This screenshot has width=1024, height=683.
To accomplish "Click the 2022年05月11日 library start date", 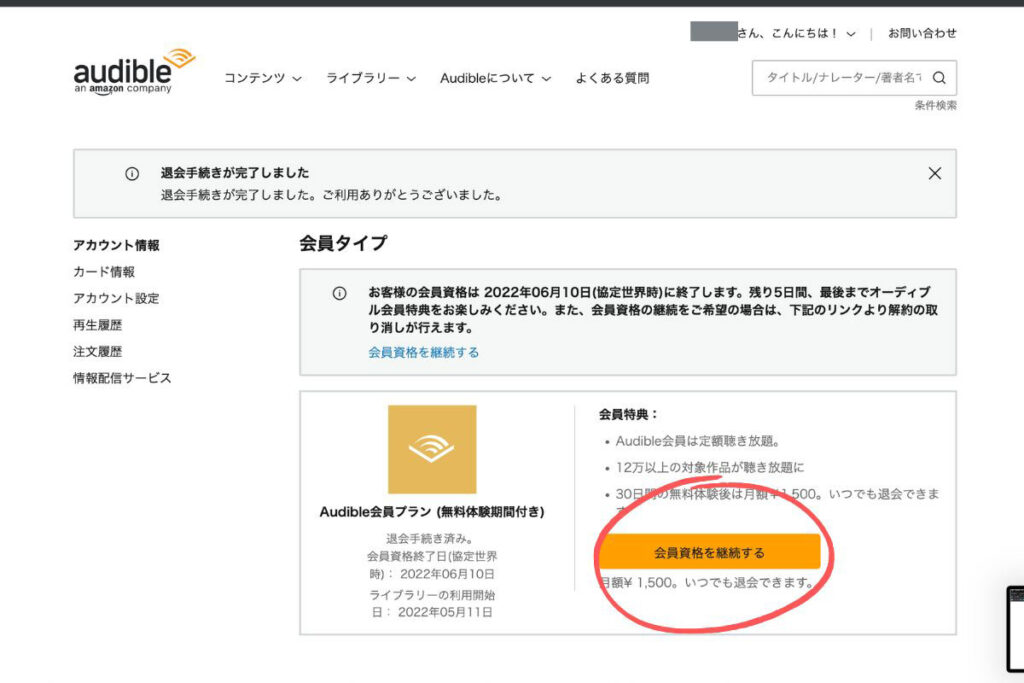I will pyautogui.click(x=445, y=612).
